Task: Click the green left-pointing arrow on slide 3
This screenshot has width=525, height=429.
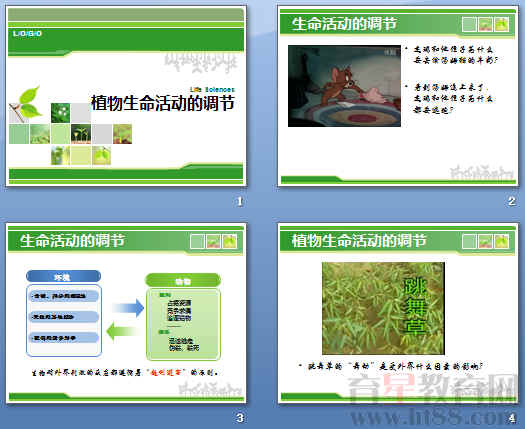Action: click(x=123, y=331)
